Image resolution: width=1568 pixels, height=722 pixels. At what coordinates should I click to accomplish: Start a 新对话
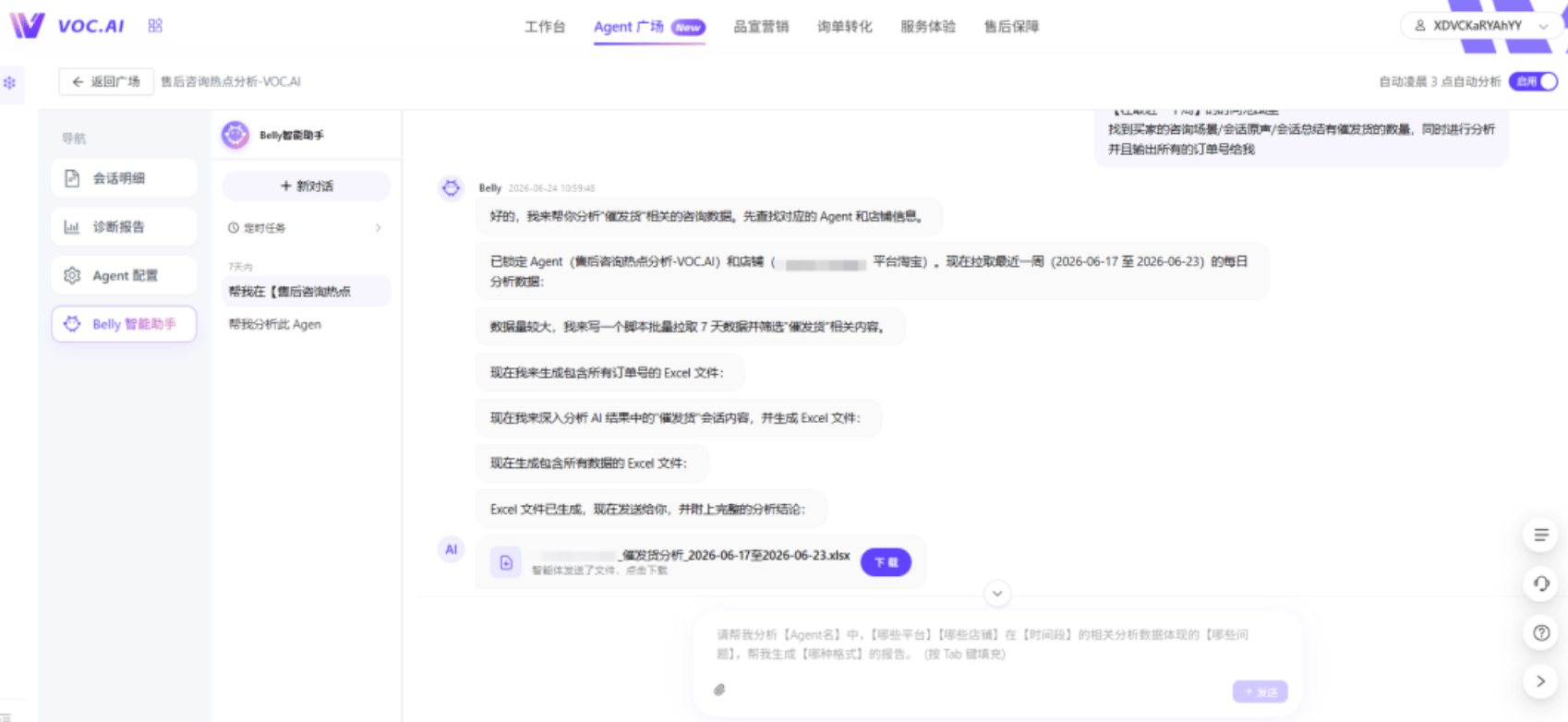(x=307, y=186)
